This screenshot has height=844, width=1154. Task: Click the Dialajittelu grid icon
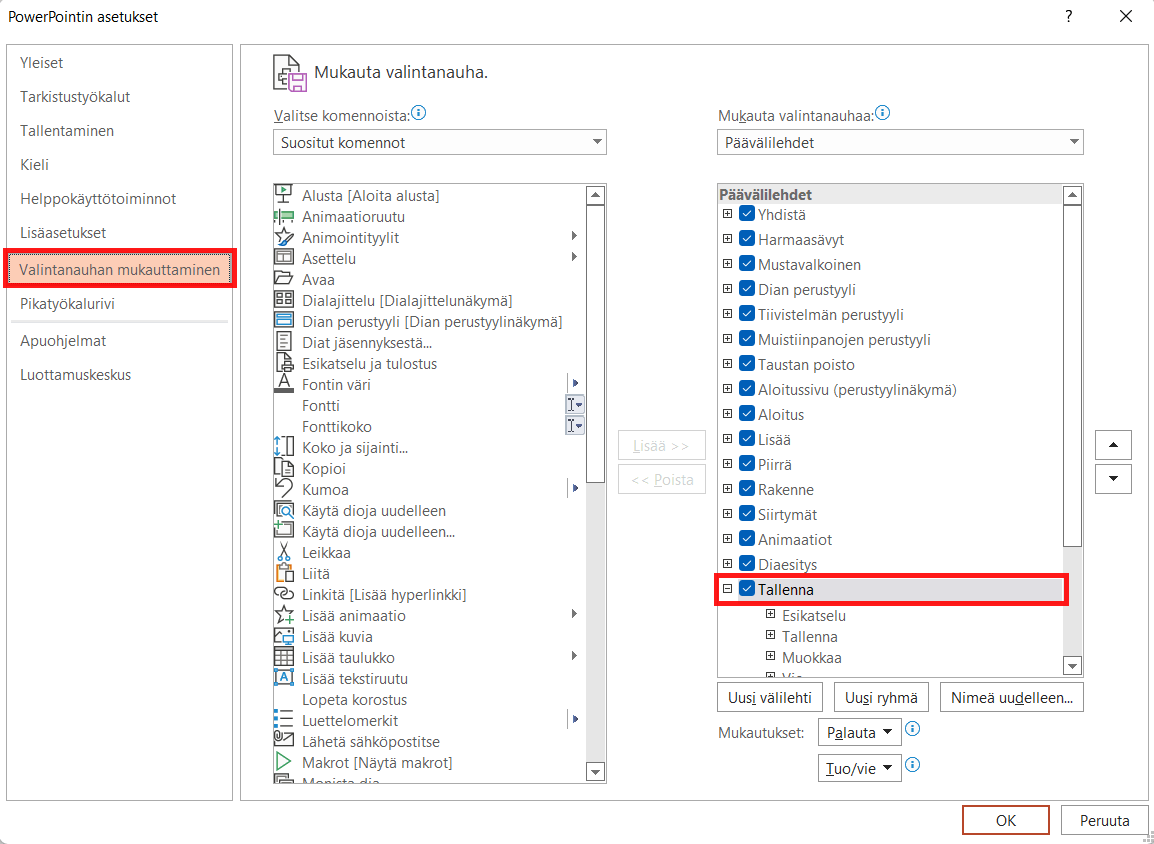tap(284, 299)
